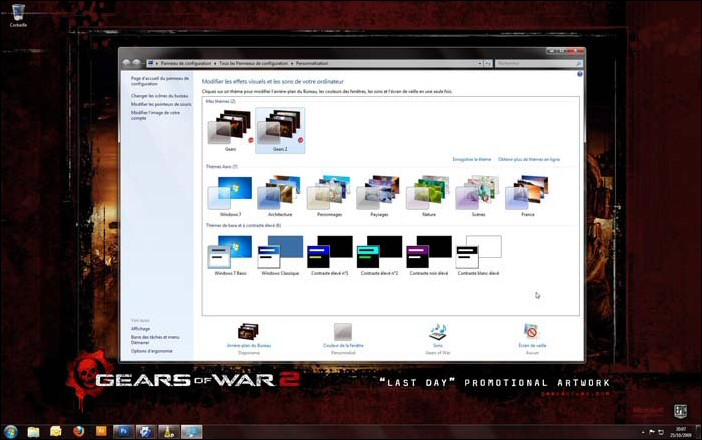Click the Rechercher search field
Viewport: 702px width, 440px height.
539,64
